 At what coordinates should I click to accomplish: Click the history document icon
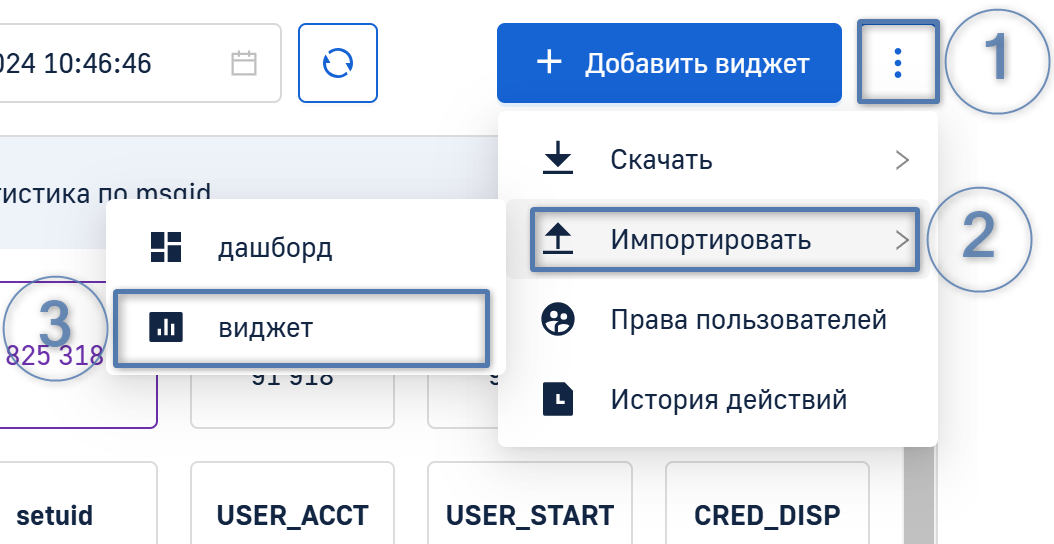pos(558,400)
